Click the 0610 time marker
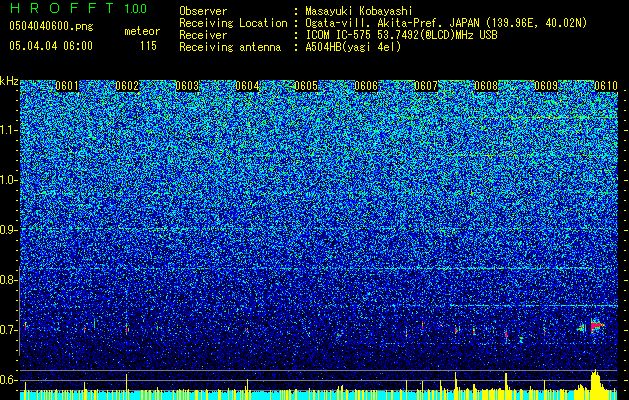Image resolution: width=629 pixels, height=400 pixels. click(x=606, y=86)
